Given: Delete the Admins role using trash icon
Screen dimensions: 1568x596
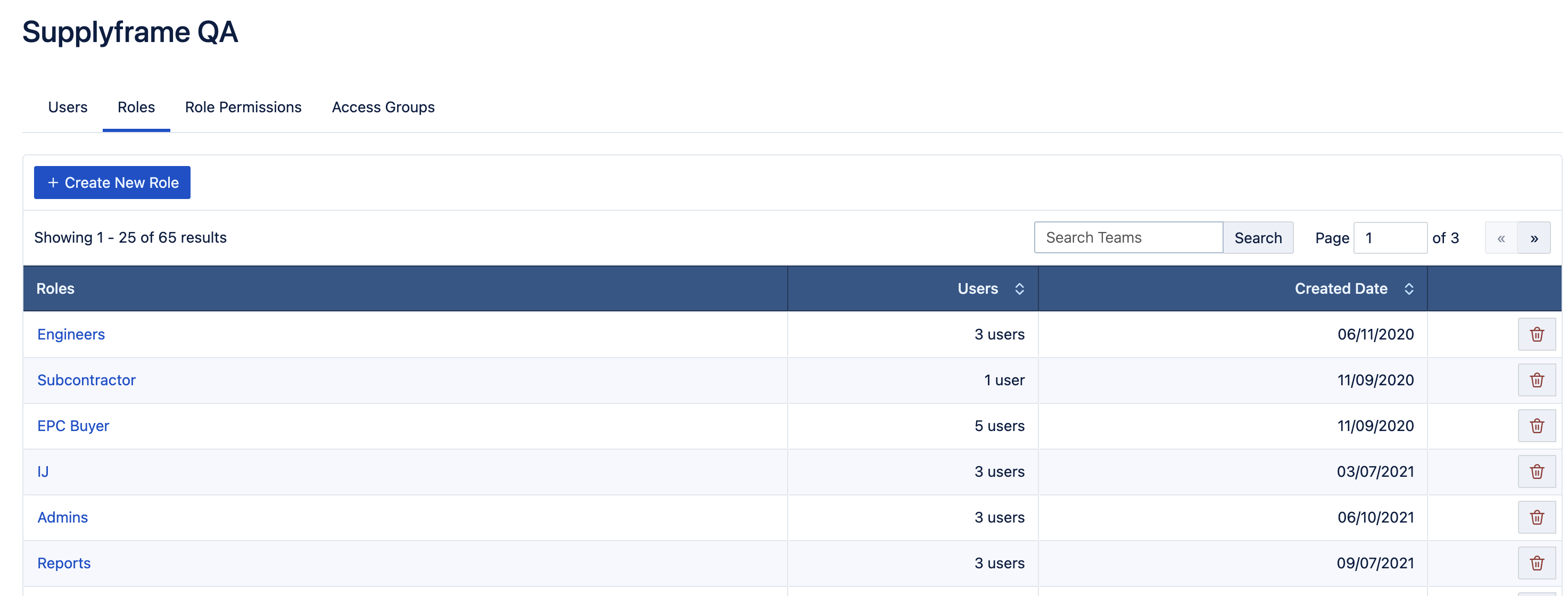Looking at the screenshot, I should click(1537, 517).
